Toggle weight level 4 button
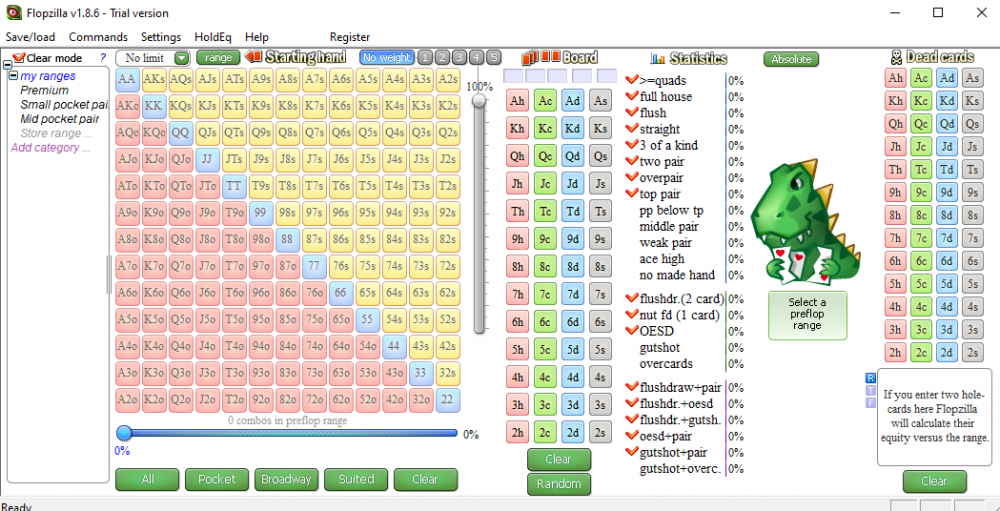Image resolution: width=1000 pixels, height=511 pixels. pyautogui.click(x=476, y=57)
